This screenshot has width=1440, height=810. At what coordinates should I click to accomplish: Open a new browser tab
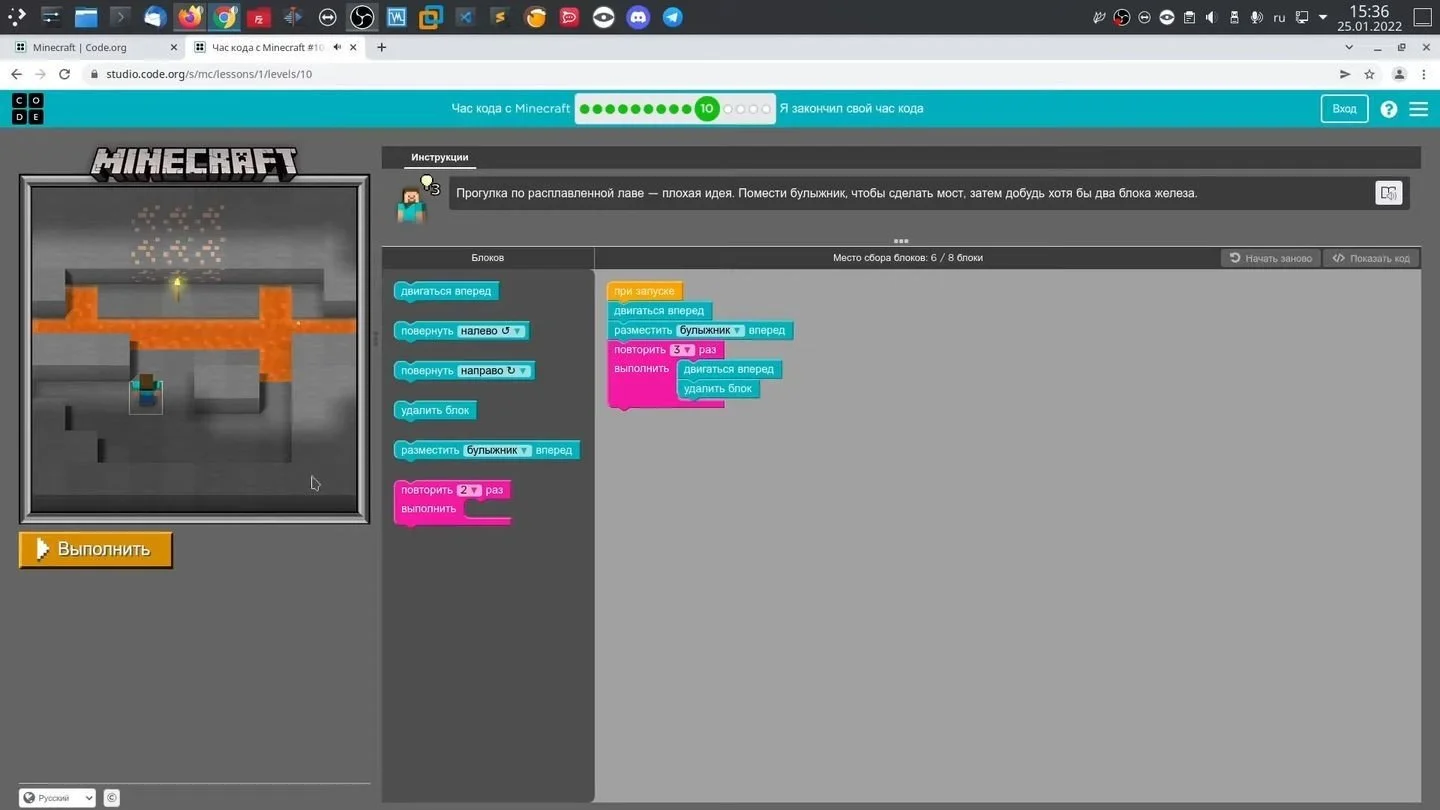(381, 47)
